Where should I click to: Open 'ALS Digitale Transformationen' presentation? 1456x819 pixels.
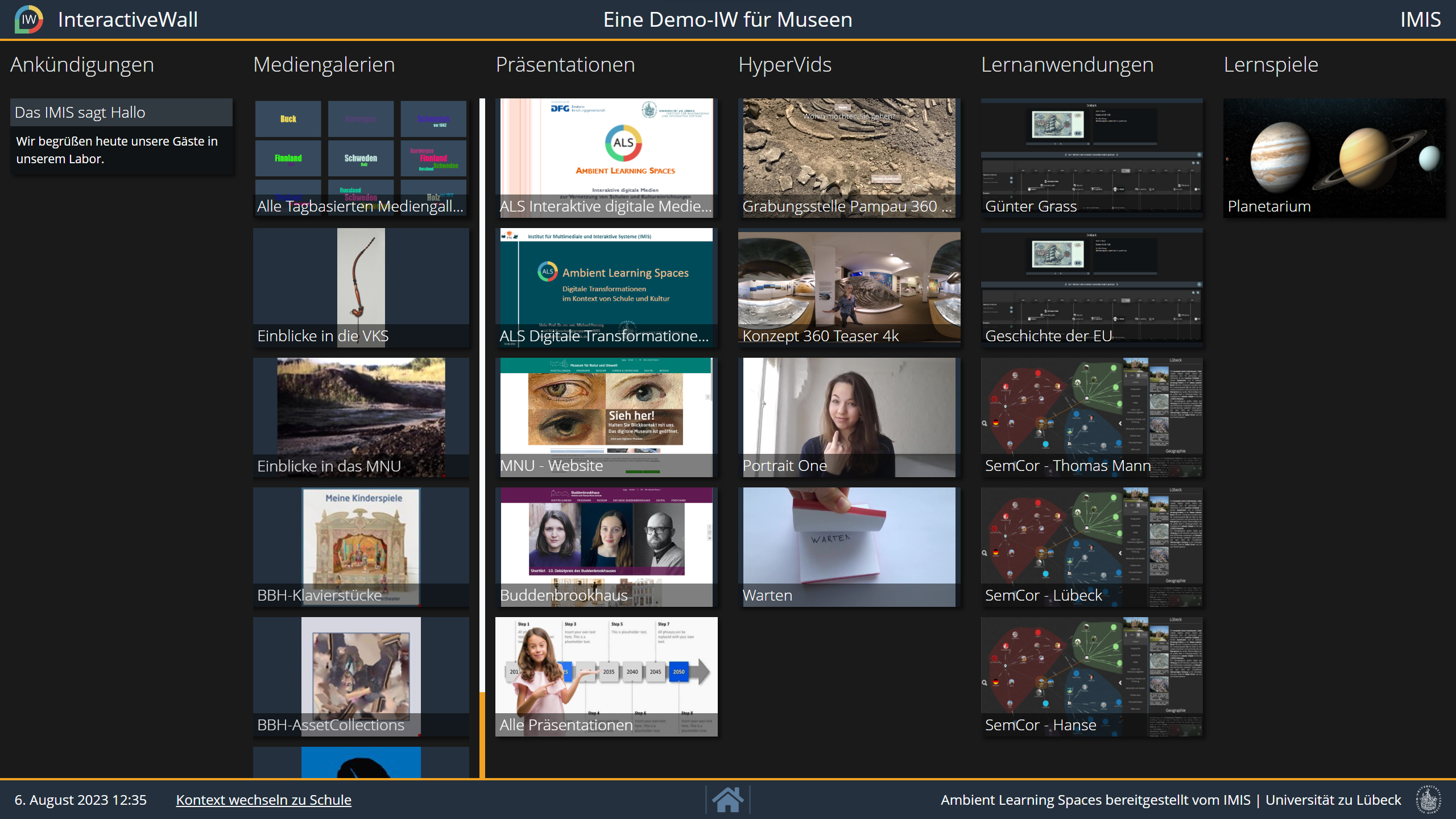[606, 288]
